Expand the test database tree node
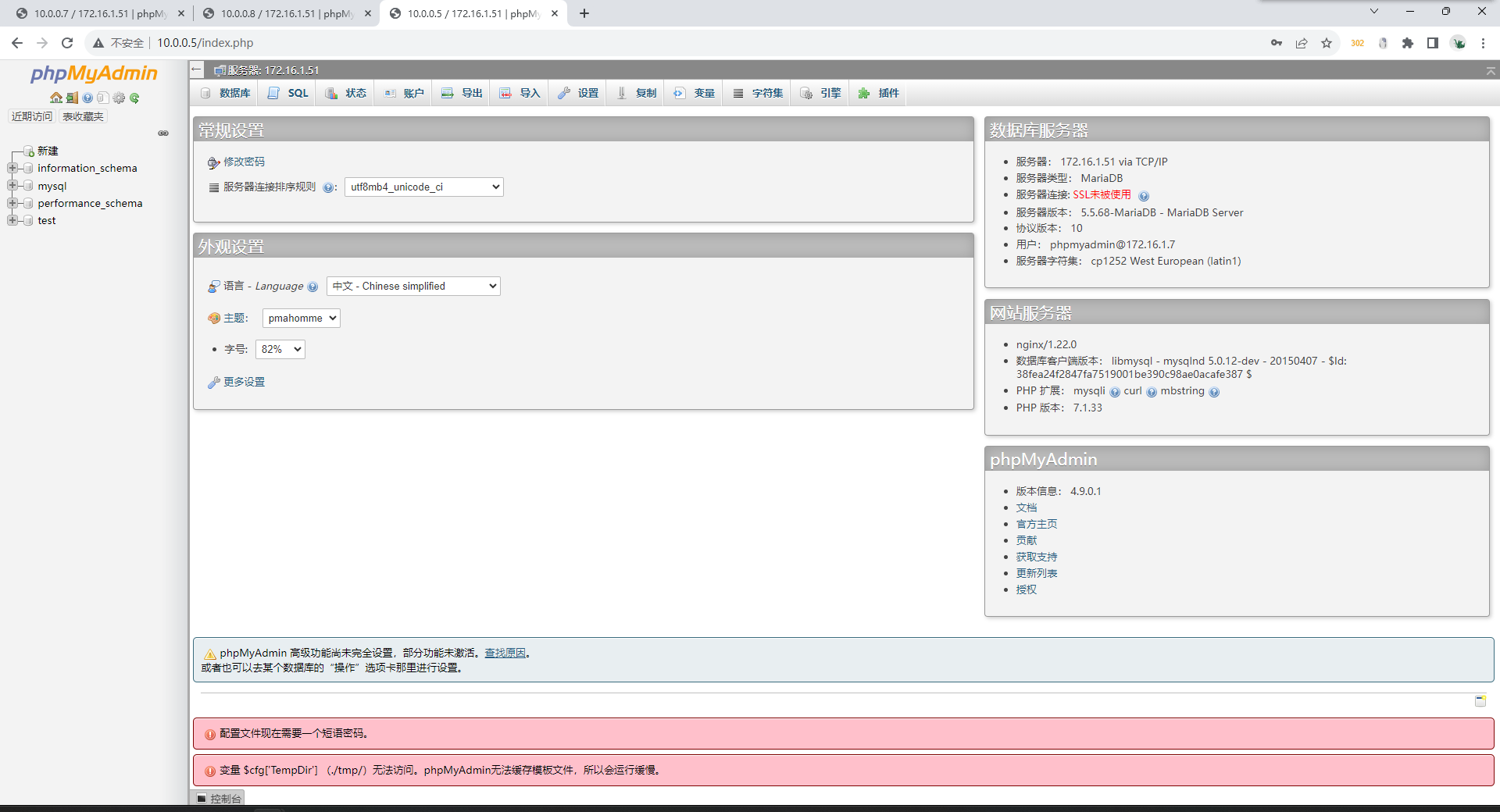1500x812 pixels. 12,220
